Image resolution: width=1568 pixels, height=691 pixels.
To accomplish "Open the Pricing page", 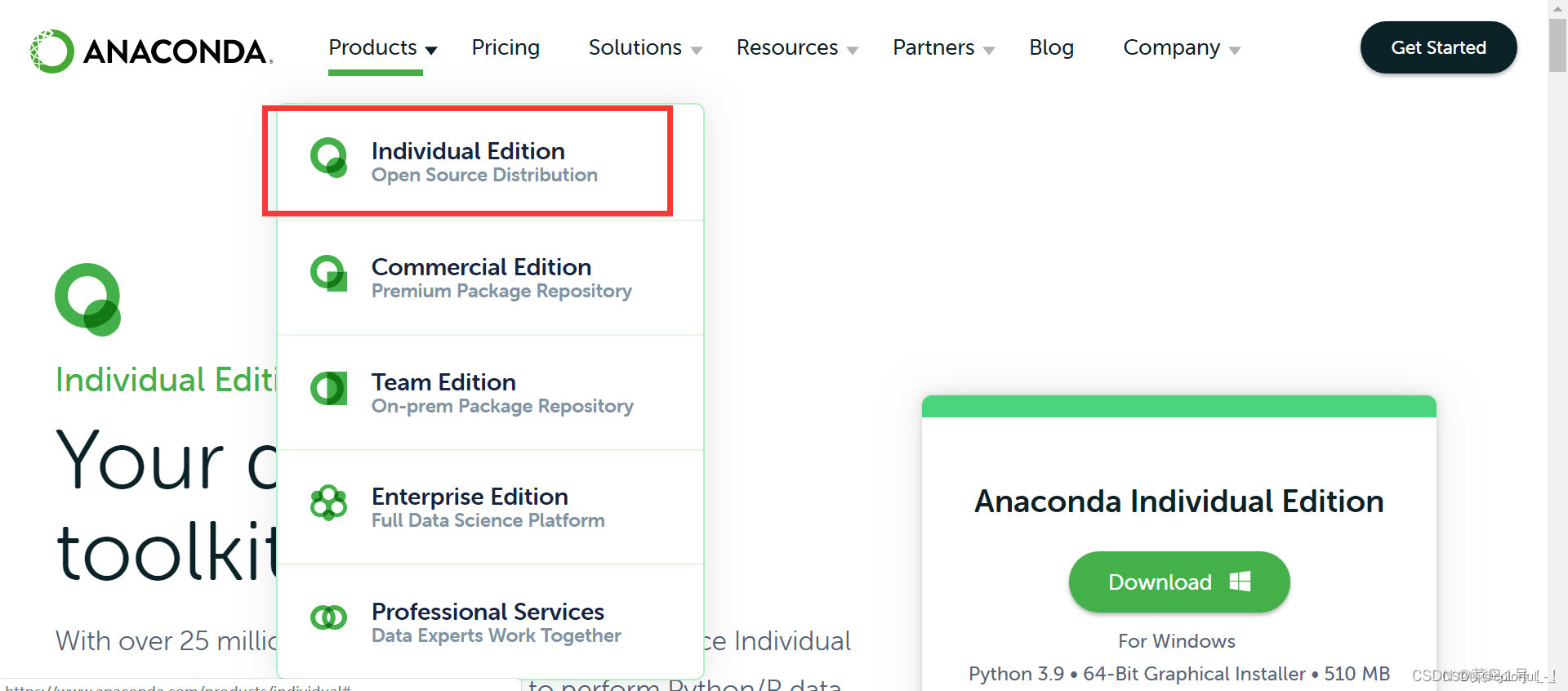I will pos(506,48).
